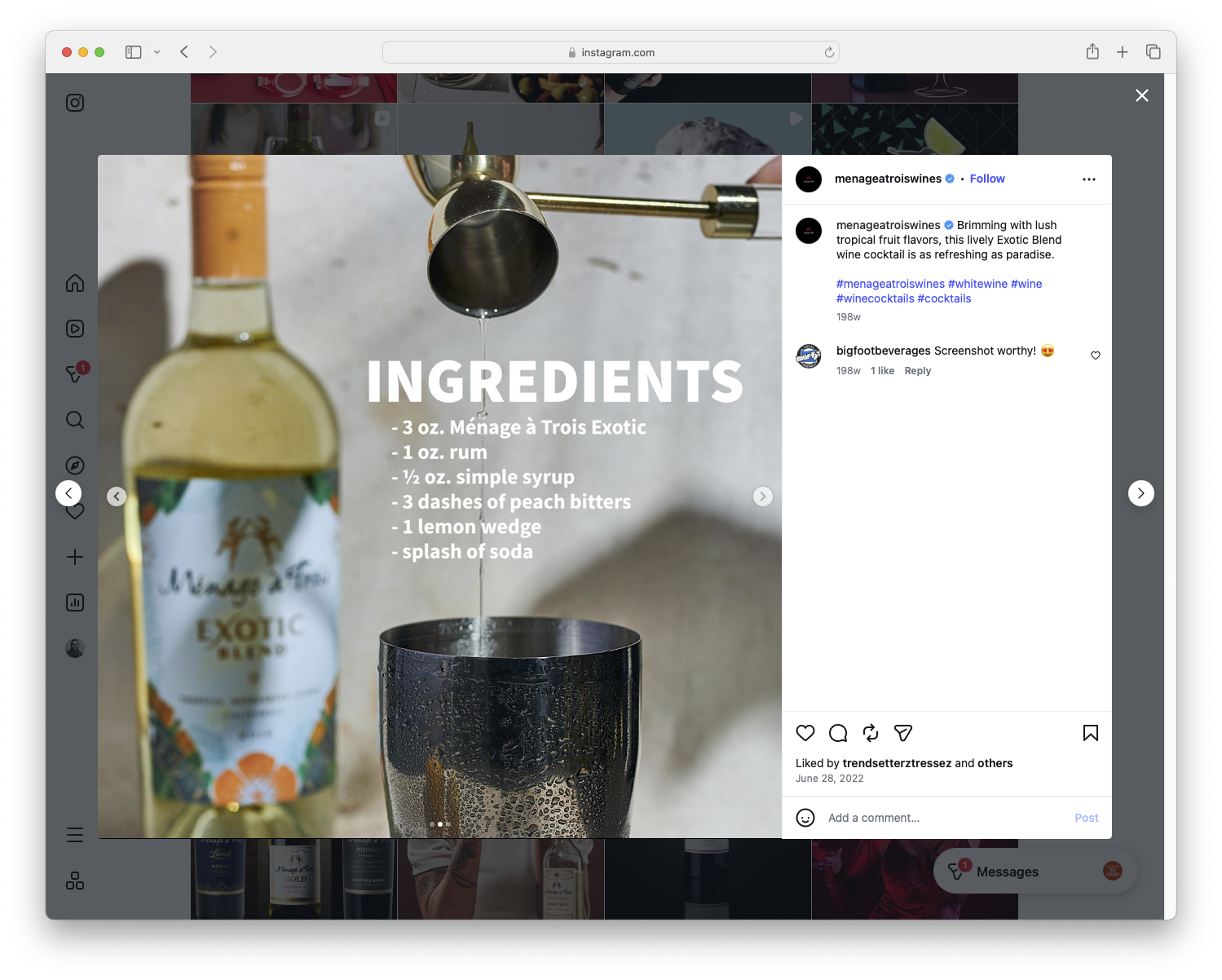Show Safari tab overview
Screen dimensions: 1222x980
(x=1153, y=52)
